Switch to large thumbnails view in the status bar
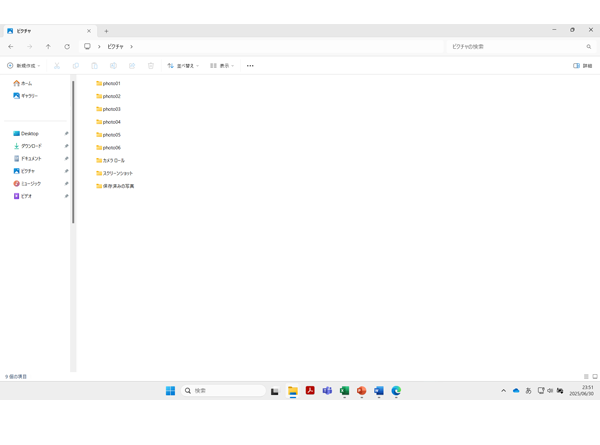The height and width of the screenshot is (445, 600). click(595, 377)
